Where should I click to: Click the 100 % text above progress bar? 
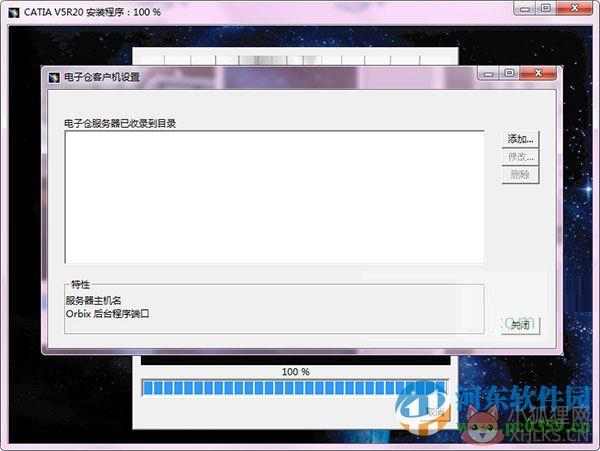(295, 371)
